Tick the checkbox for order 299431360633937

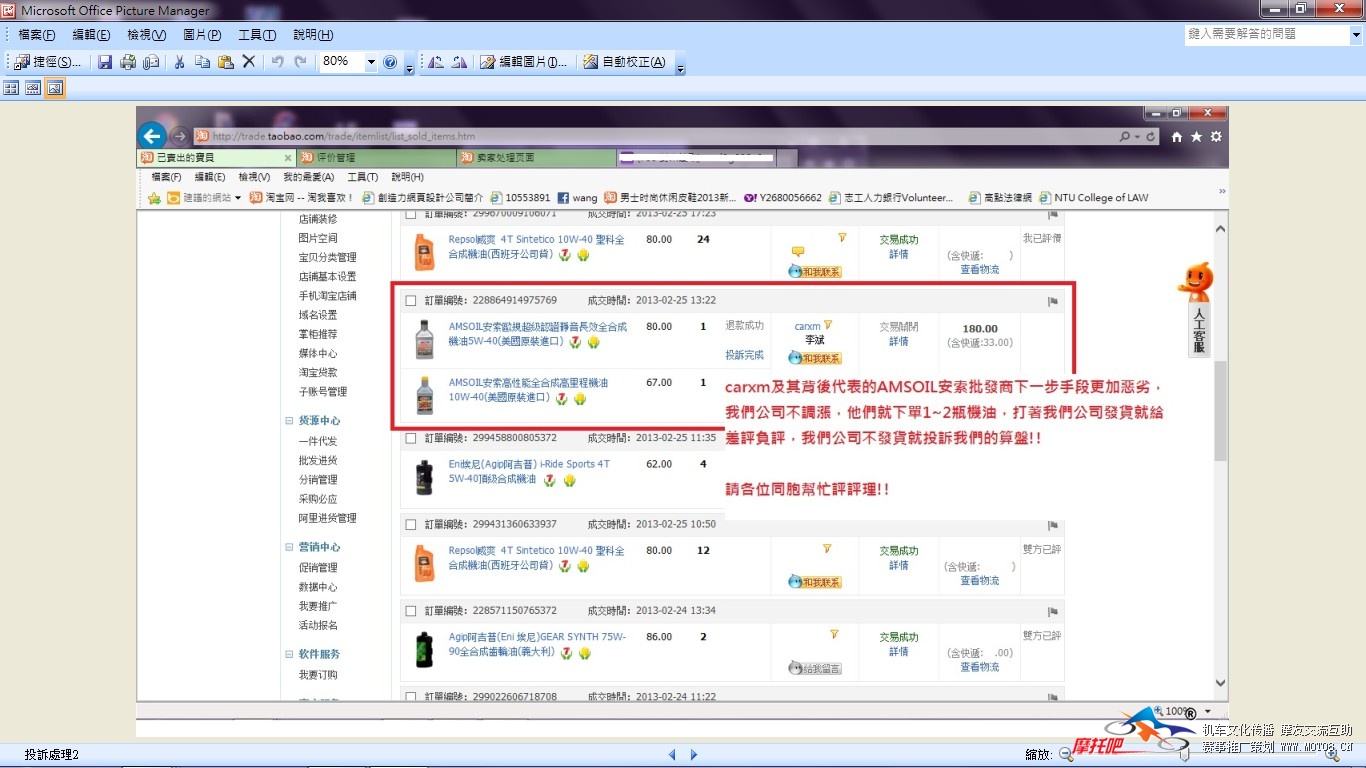pos(410,524)
